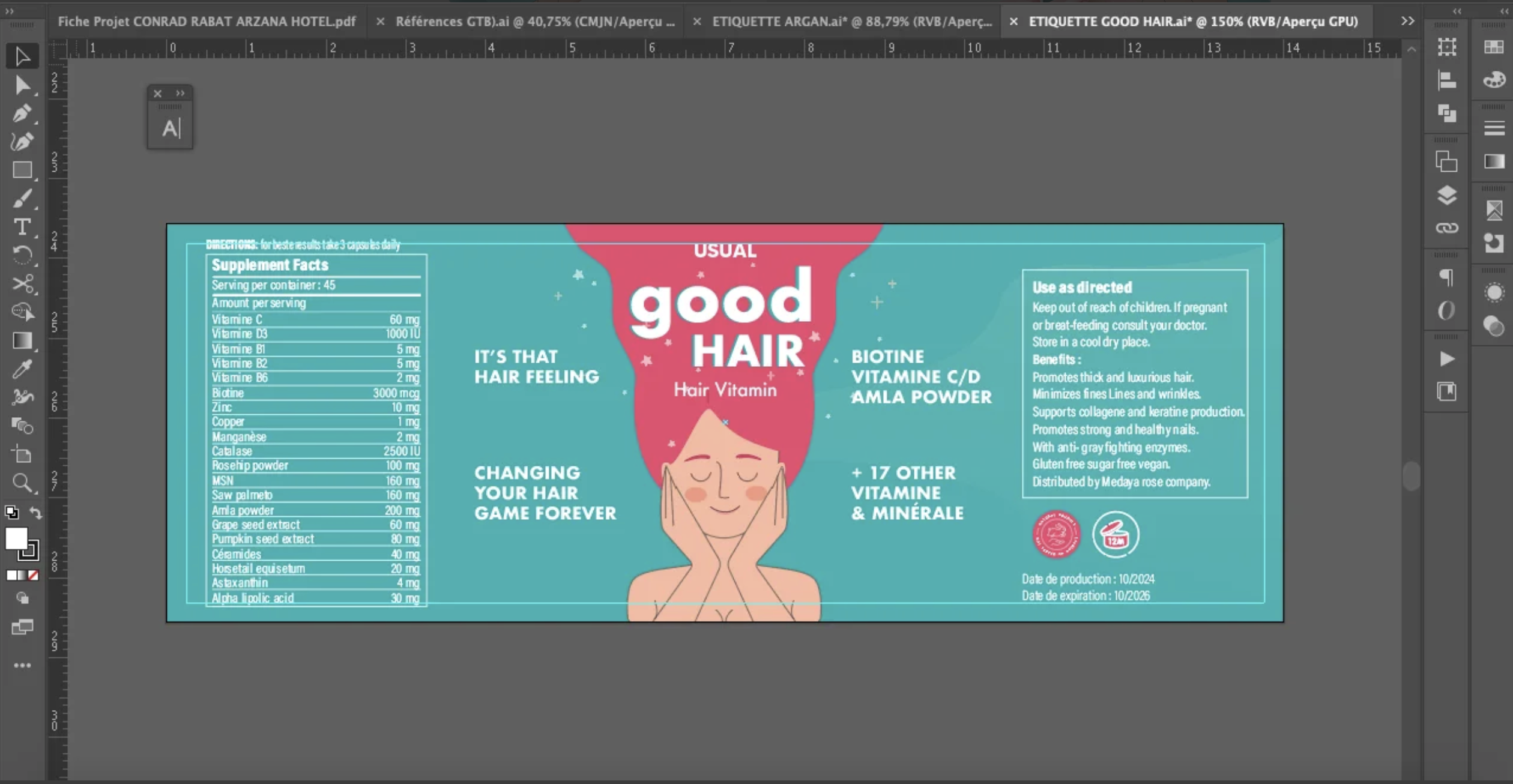The image size is (1513, 784).
Task: Toggle the drawing mode button
Action: click(x=22, y=599)
